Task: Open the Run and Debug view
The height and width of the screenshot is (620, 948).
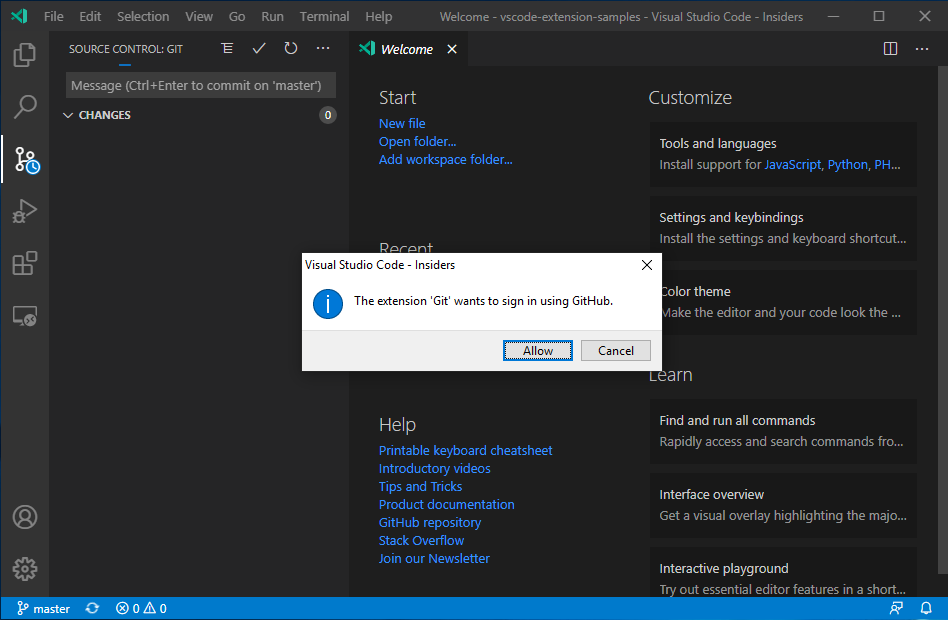Action: pyautogui.click(x=24, y=211)
